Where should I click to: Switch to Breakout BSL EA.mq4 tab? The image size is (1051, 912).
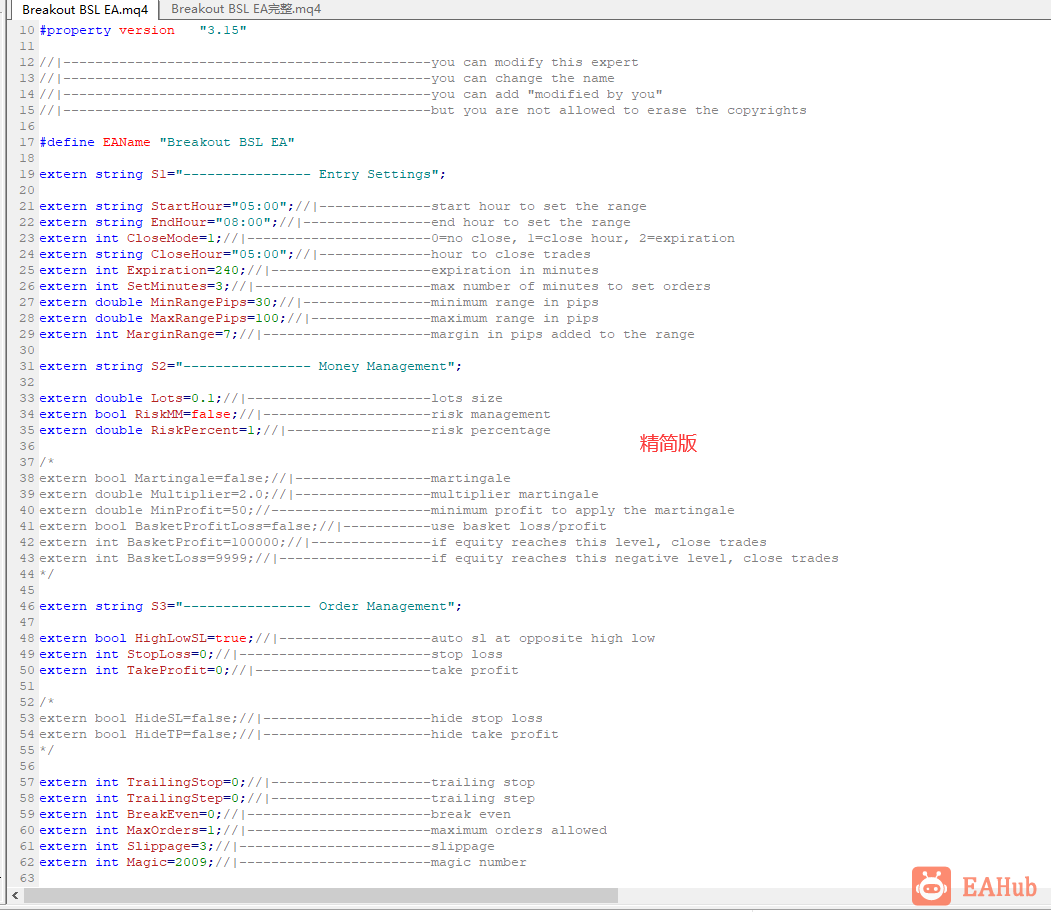[x=84, y=9]
